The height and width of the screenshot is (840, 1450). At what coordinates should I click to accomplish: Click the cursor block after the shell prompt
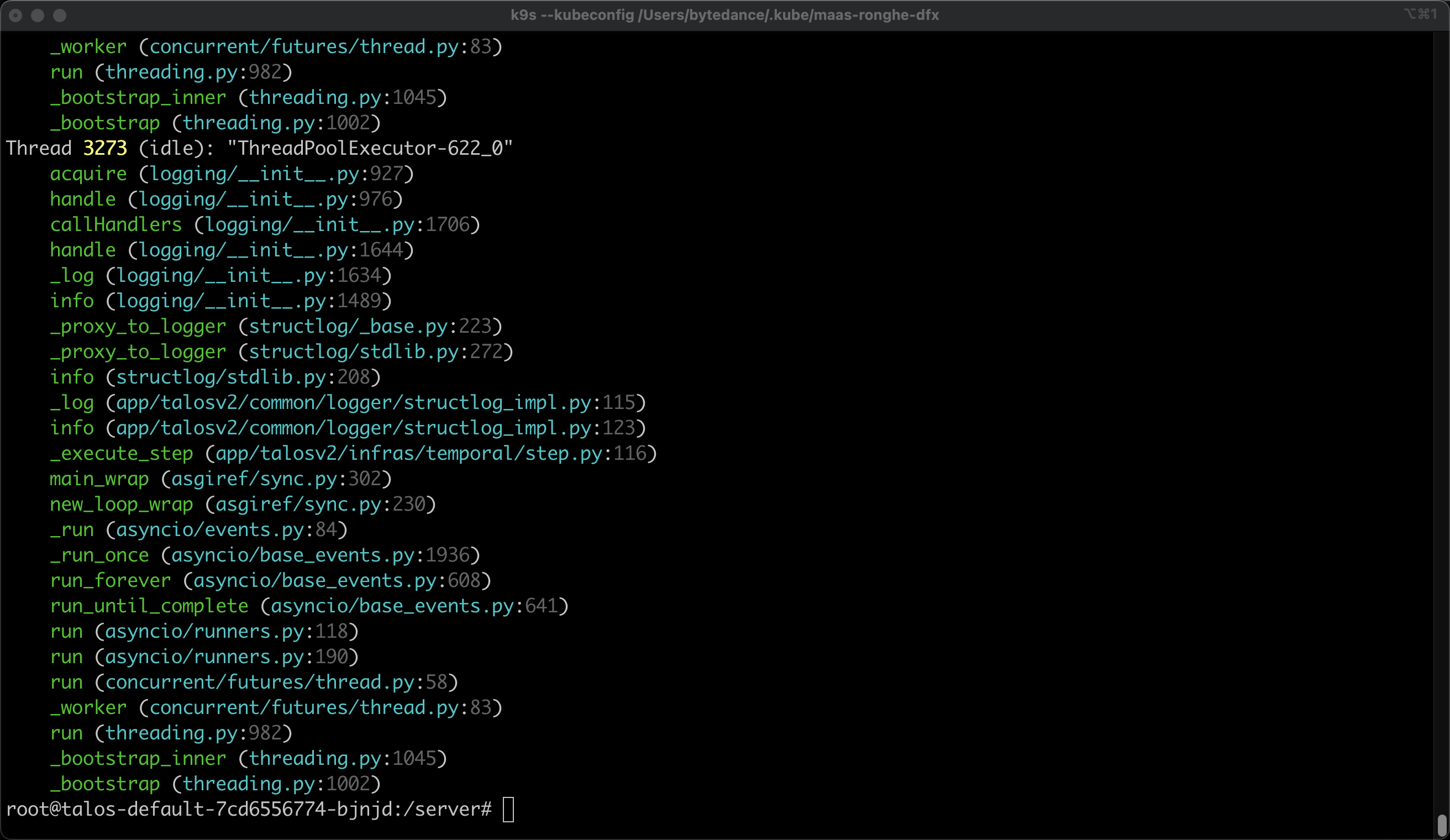508,810
